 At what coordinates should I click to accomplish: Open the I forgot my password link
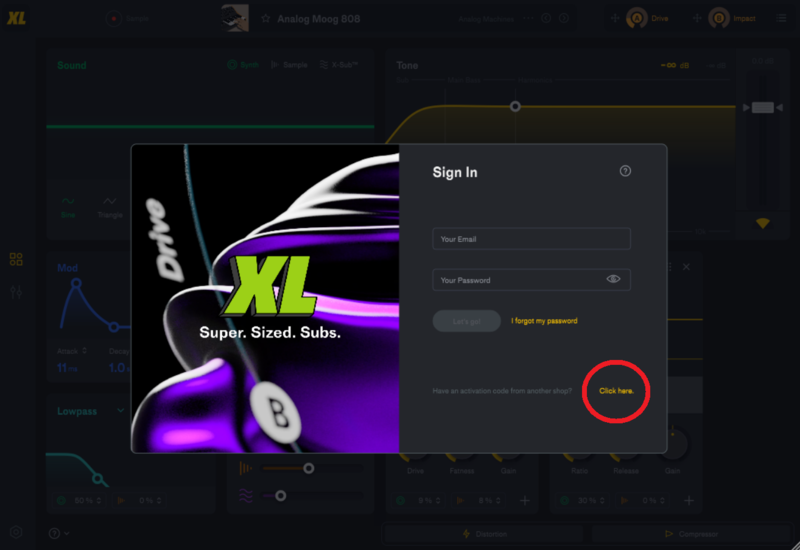coord(544,321)
